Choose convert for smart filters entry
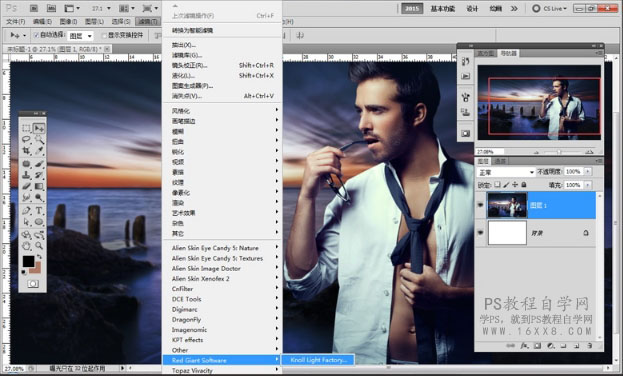This screenshot has width=623, height=376. [222, 30]
